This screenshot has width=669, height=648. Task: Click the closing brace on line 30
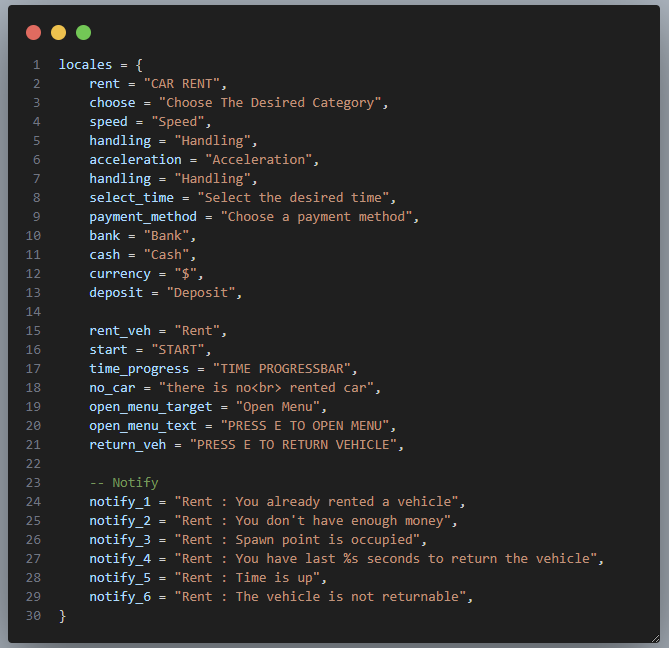click(x=62, y=616)
